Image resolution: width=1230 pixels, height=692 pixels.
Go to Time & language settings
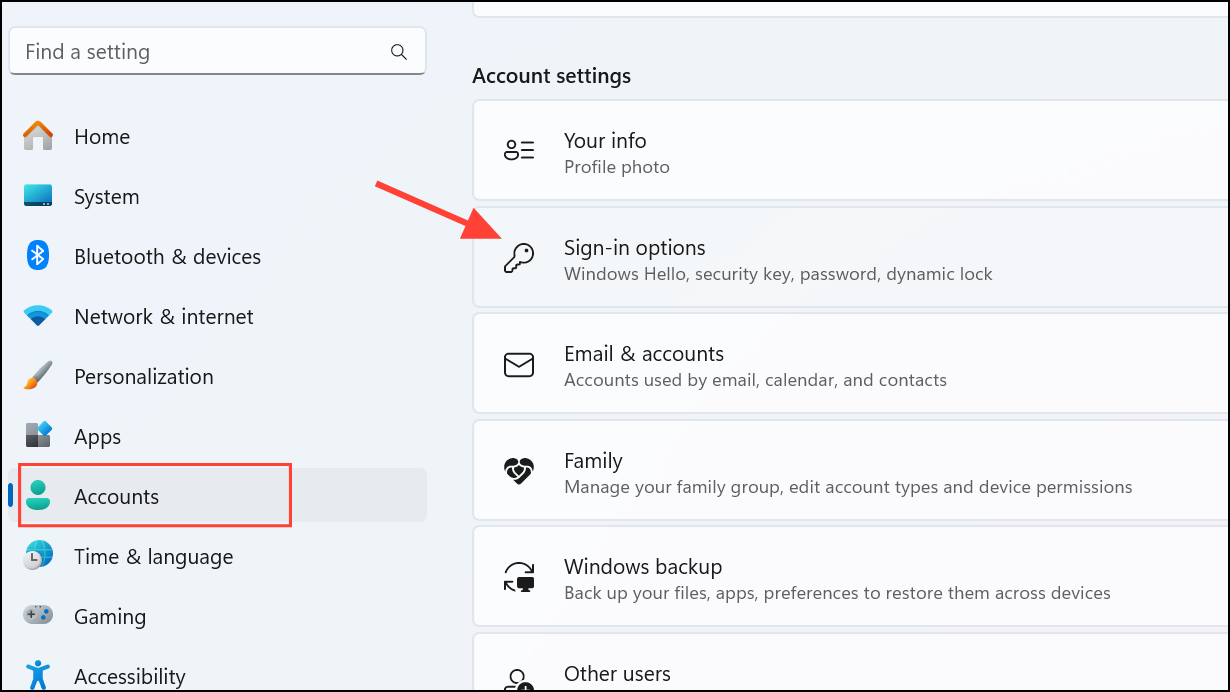[x=153, y=556]
